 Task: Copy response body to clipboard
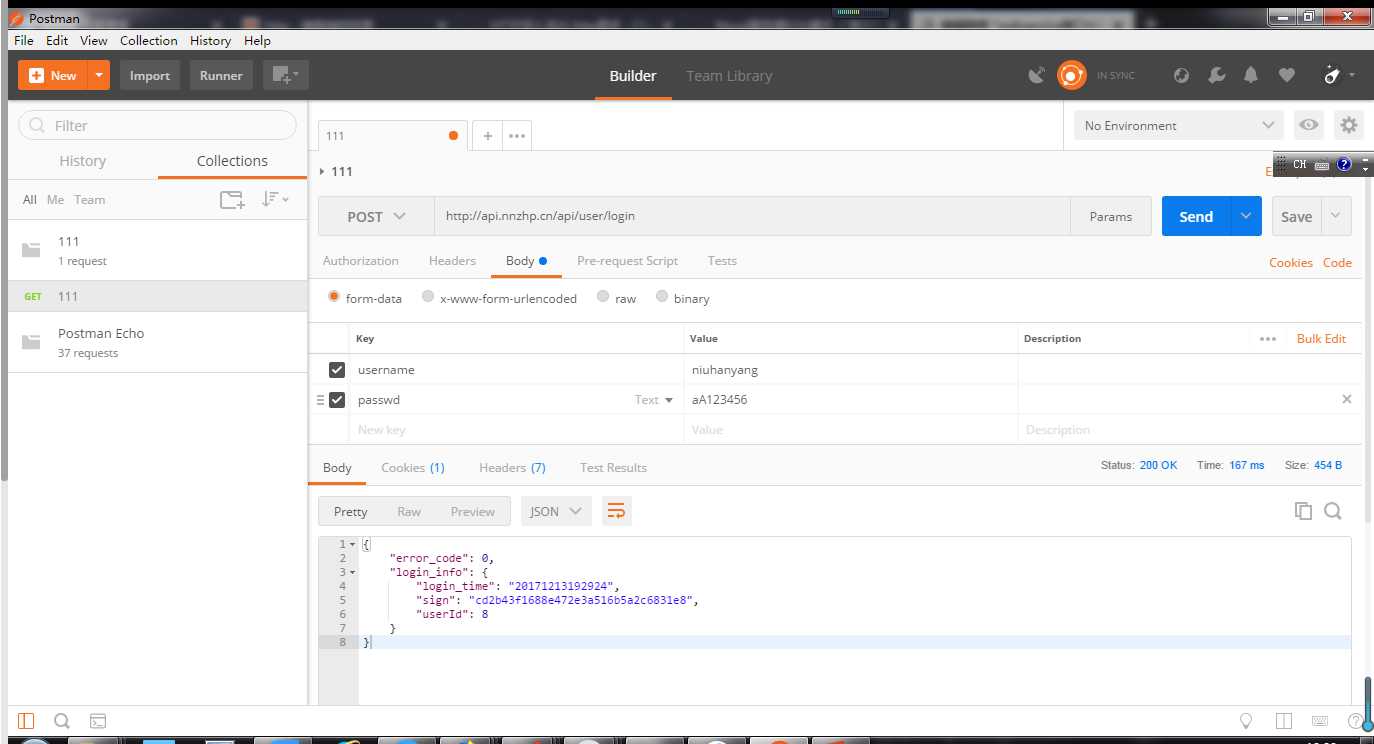(x=1303, y=511)
